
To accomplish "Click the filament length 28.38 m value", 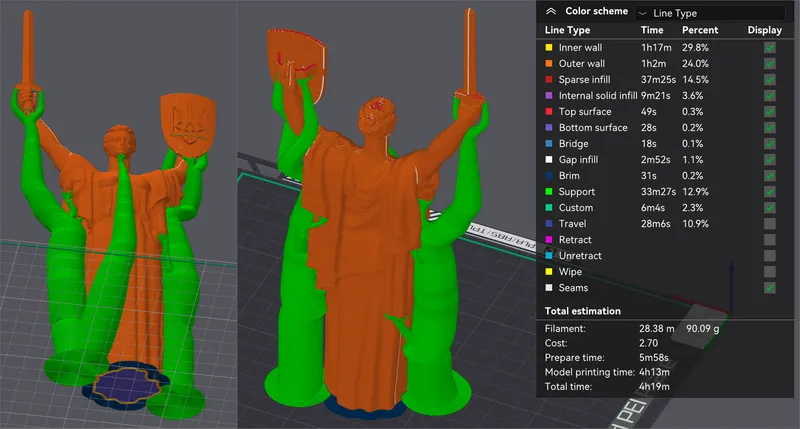I will click(x=657, y=329).
